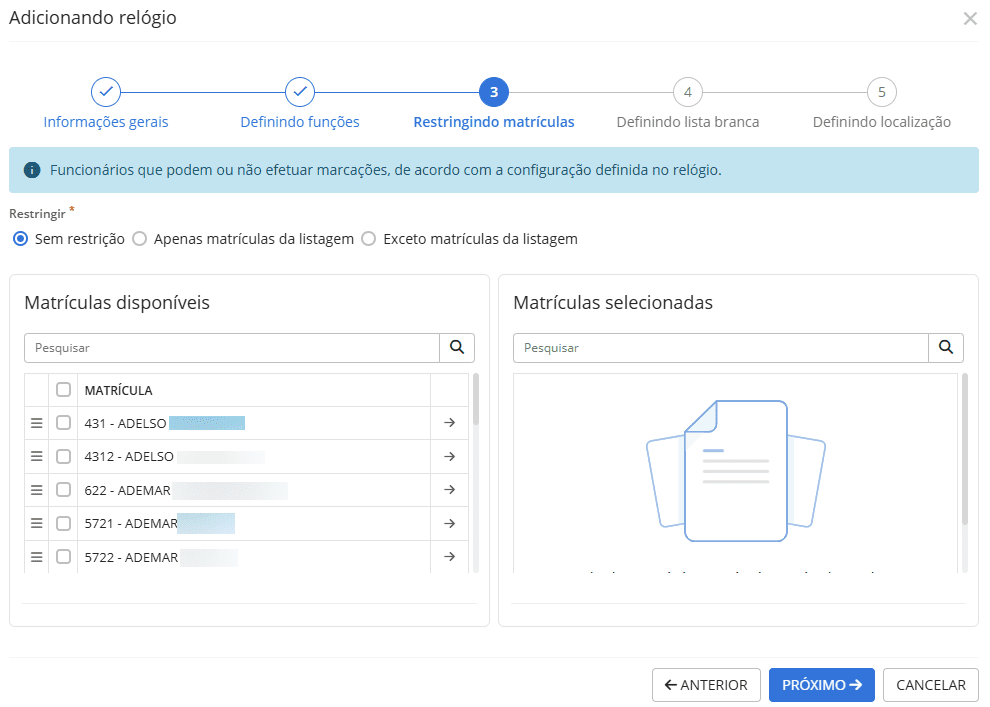Grab drag handle of 5722 - ADEMAR row
This screenshot has height=707, width=990.
coord(37,557)
